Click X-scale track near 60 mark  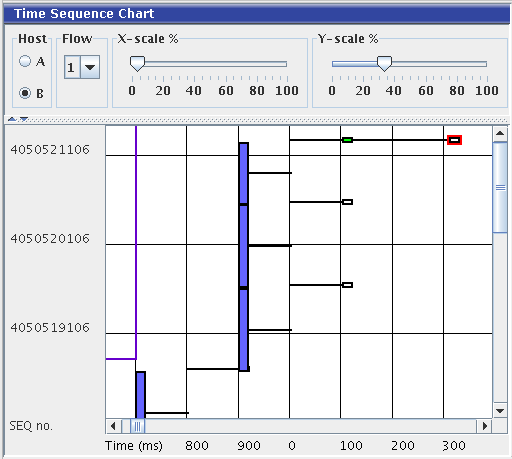[x=226, y=64]
